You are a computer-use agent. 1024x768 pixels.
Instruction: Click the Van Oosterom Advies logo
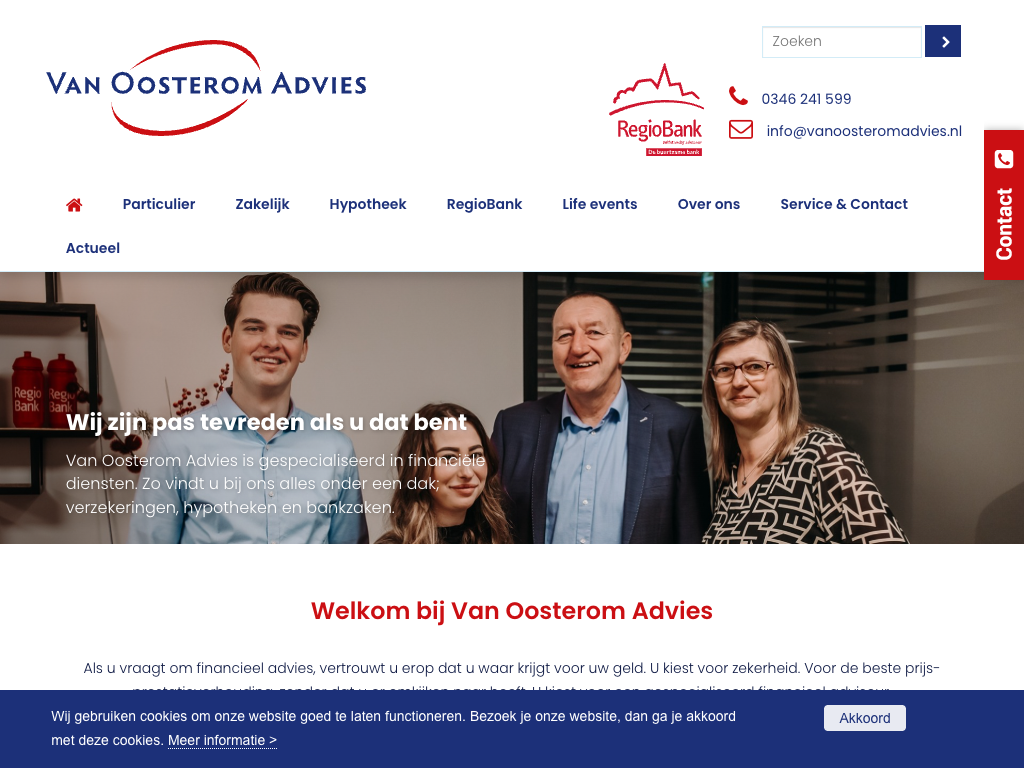click(x=206, y=88)
